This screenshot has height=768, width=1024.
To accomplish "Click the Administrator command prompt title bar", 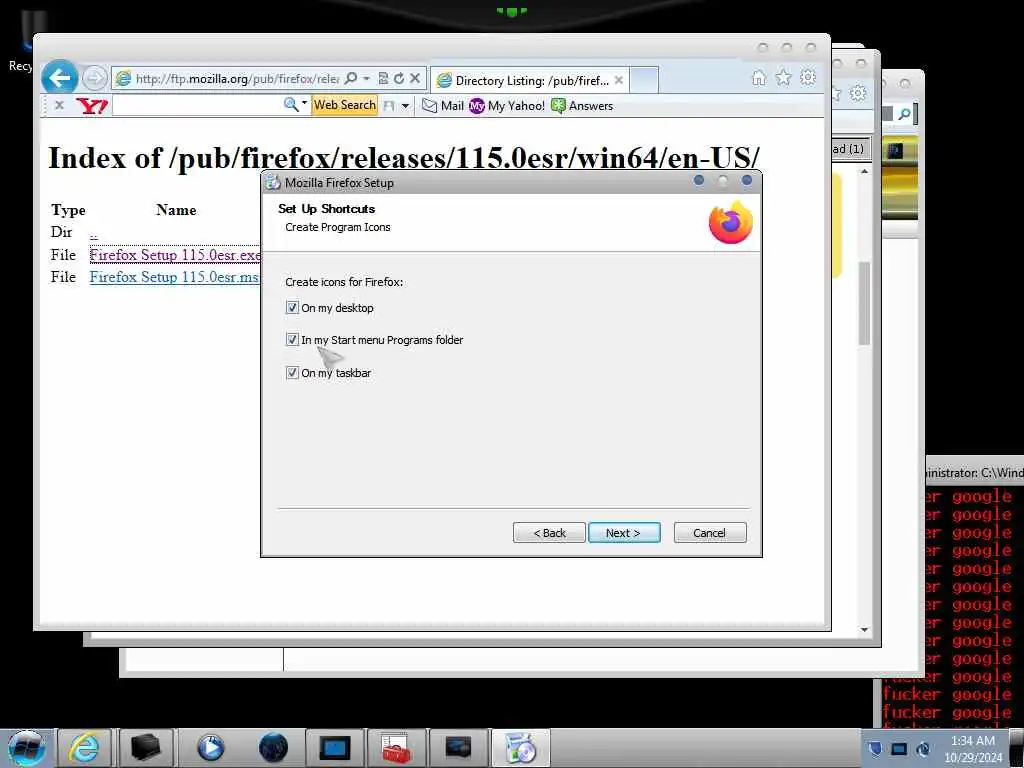I will [974, 472].
